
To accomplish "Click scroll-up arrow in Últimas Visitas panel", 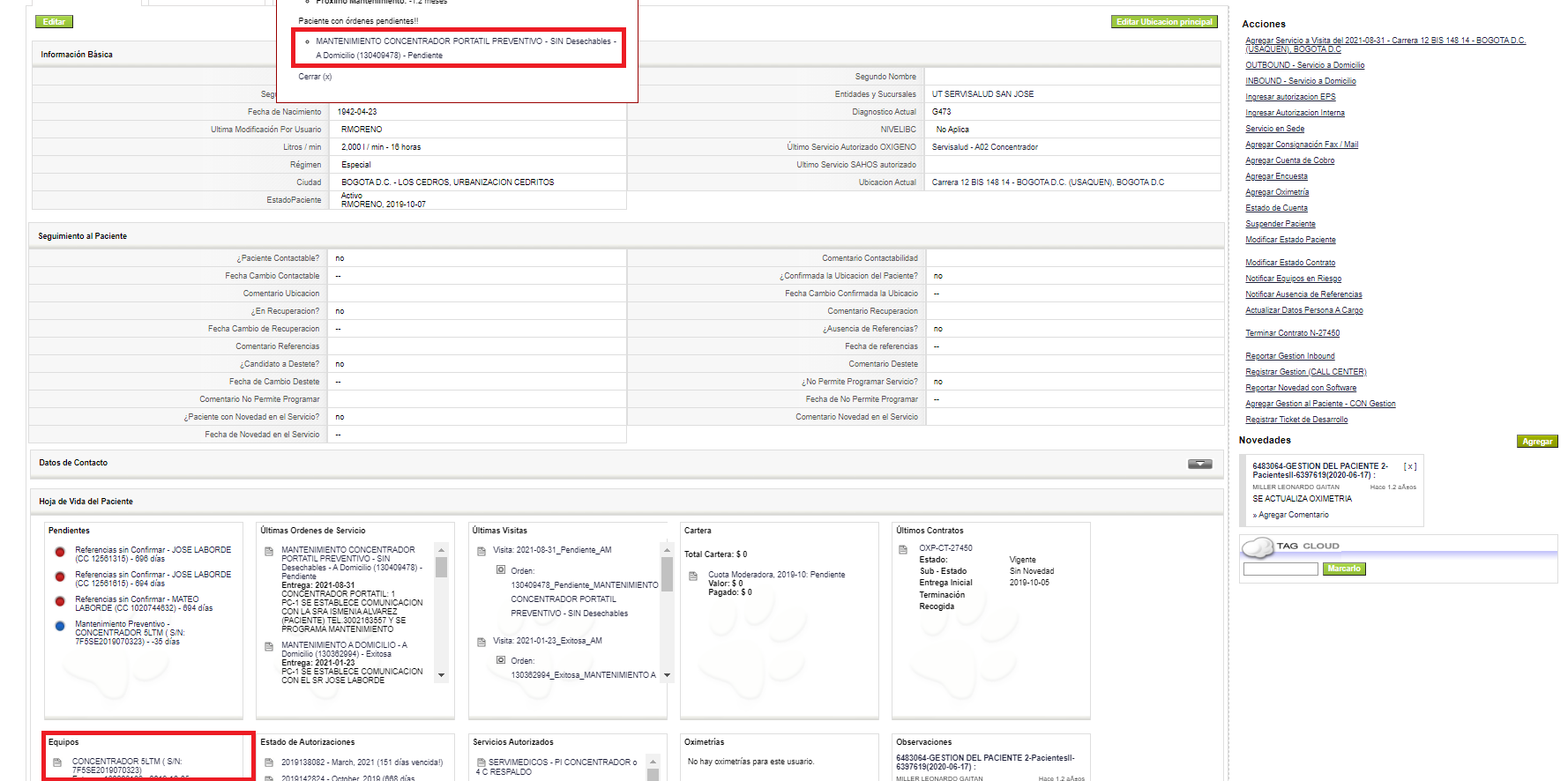I will click(x=667, y=550).
